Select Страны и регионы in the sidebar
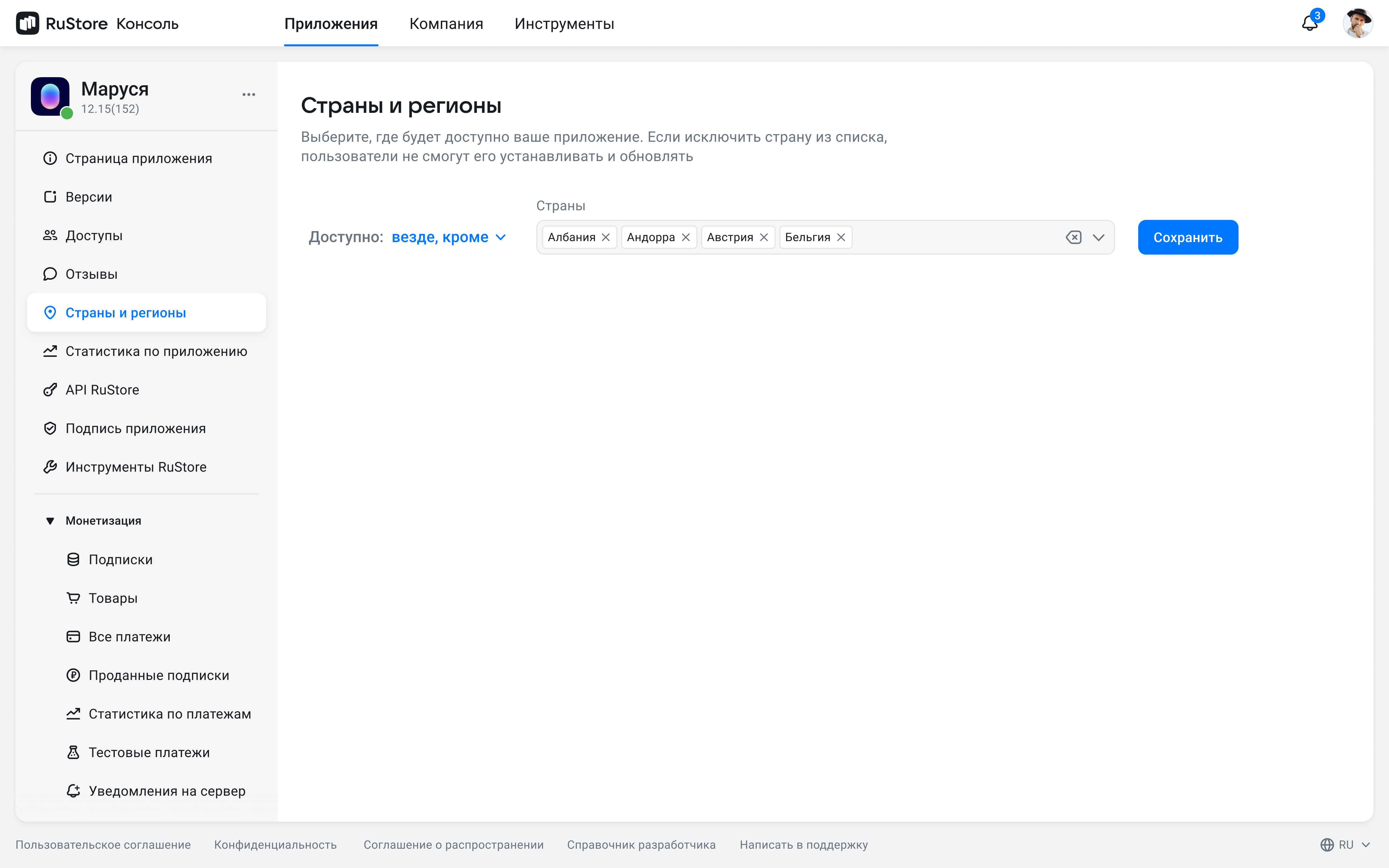1389x868 pixels. [x=146, y=313]
